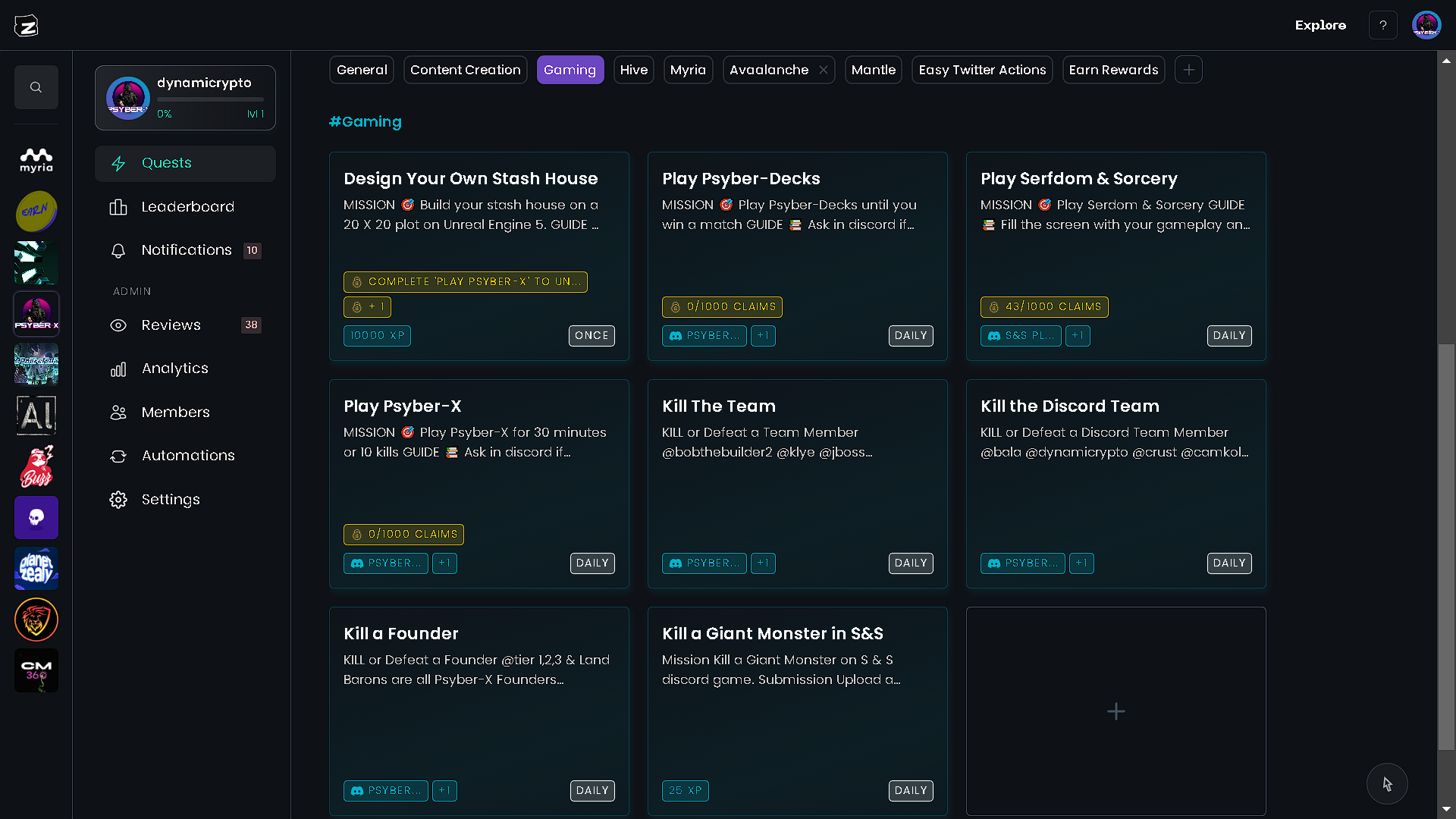Viewport: 1456px width, 819px height.
Task: Switch to the Mantle category tab
Action: coord(874,70)
